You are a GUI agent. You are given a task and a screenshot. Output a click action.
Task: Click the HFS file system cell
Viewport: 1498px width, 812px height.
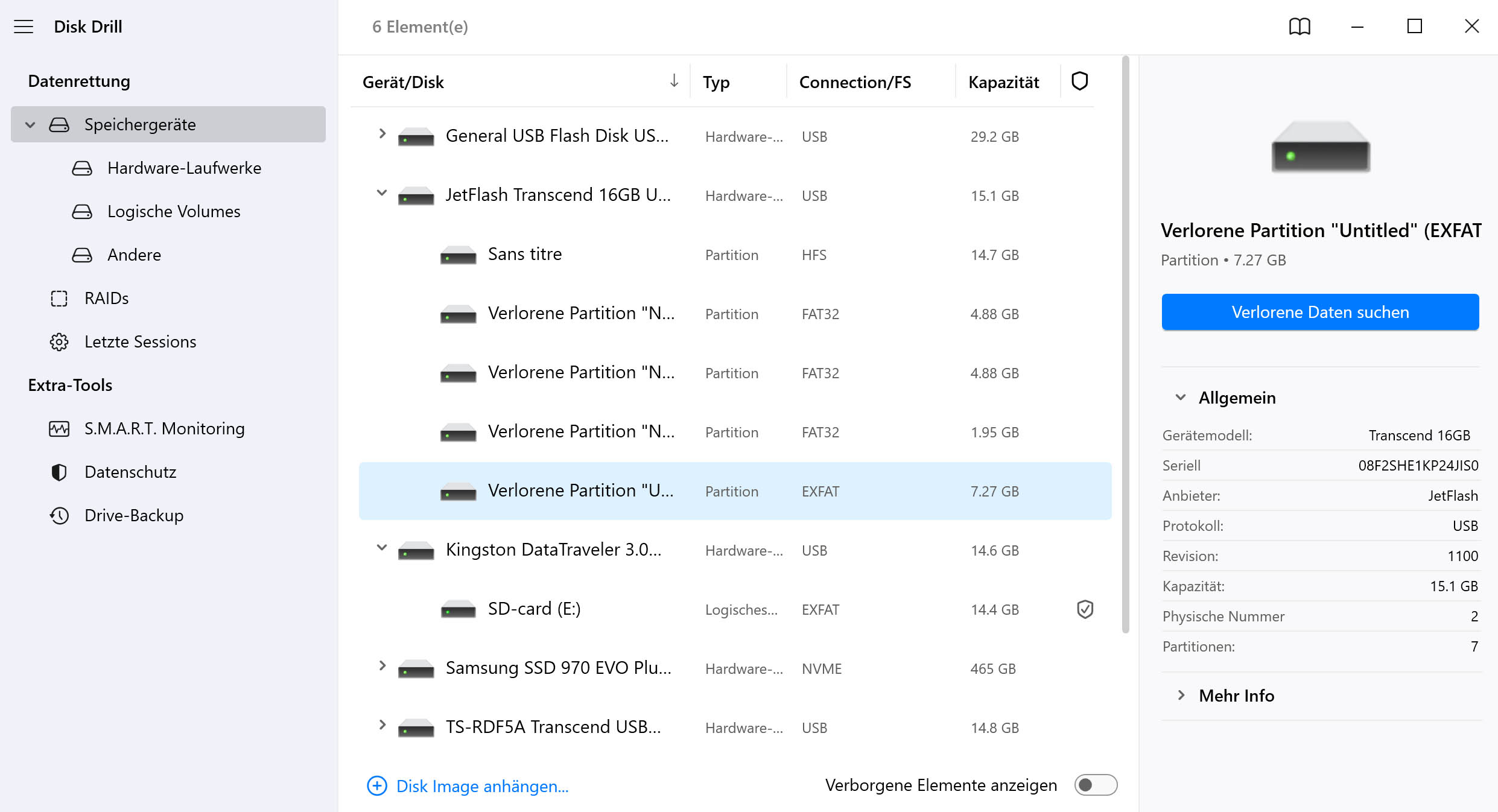[814, 255]
